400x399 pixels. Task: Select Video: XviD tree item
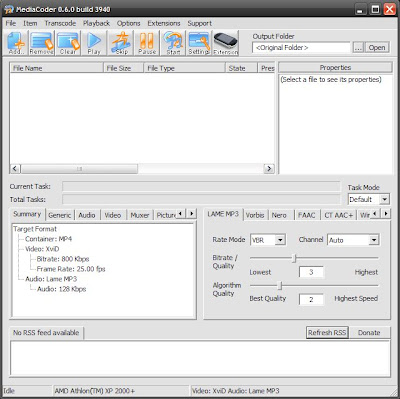coord(42,249)
